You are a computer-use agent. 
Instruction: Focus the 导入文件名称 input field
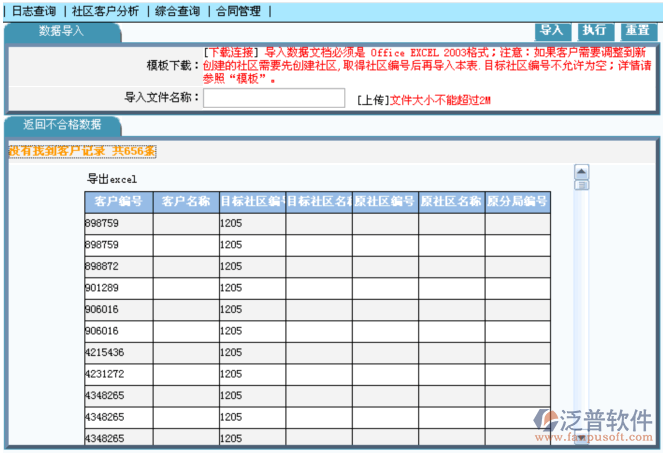tap(273, 98)
